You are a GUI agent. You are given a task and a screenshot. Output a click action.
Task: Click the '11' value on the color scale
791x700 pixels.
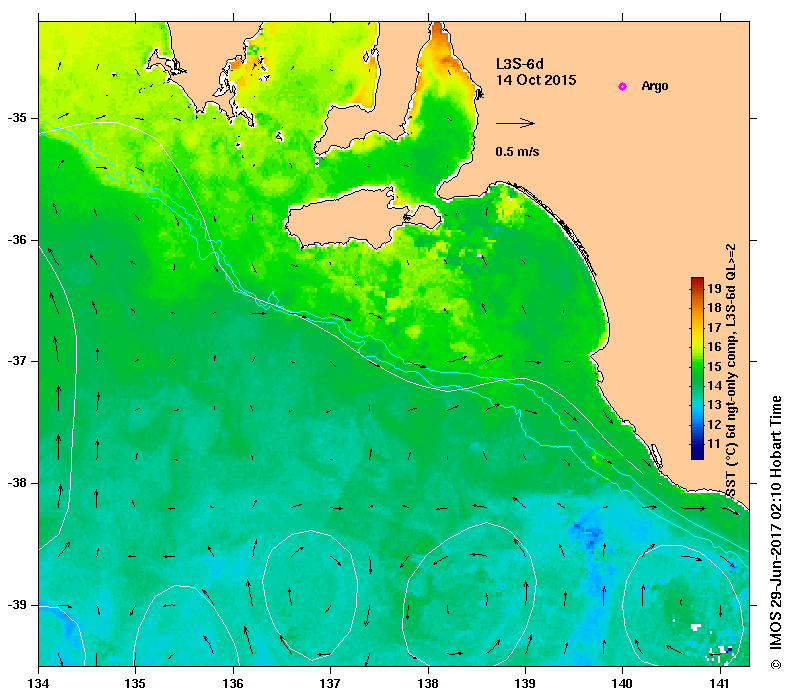tap(714, 443)
